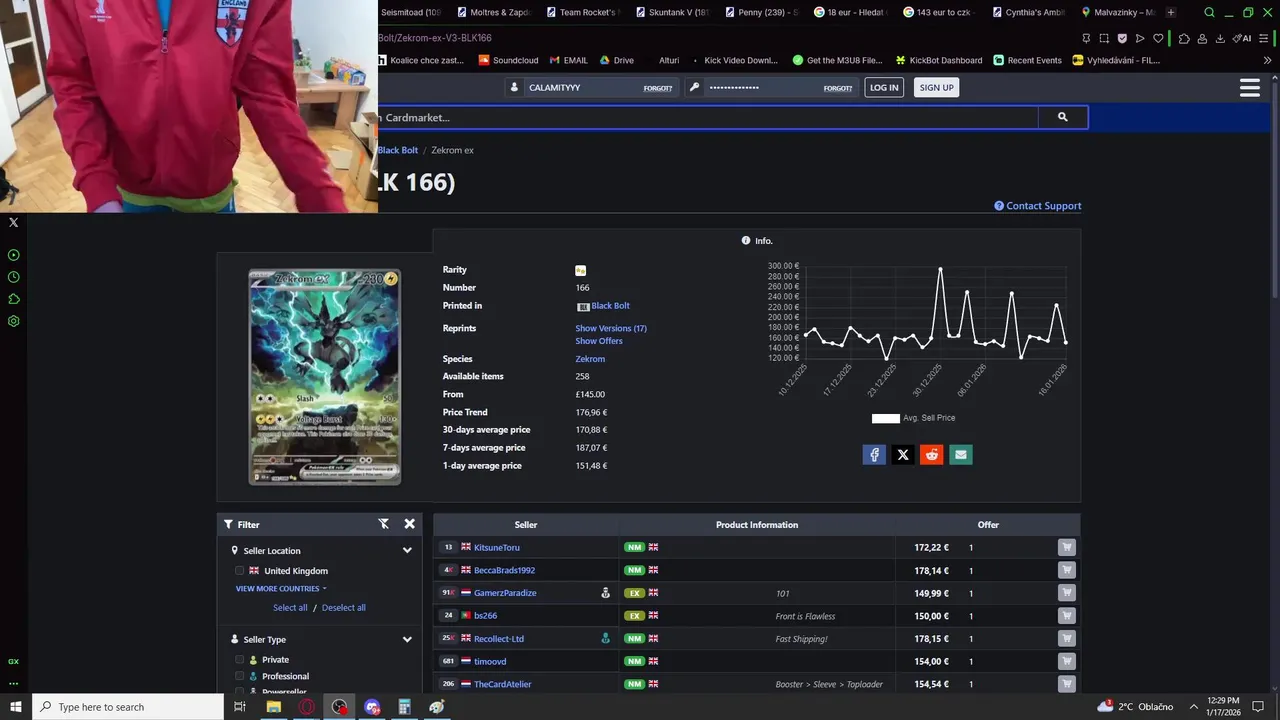Switch to Cynthia's Ambition browser tab
1280x720 pixels.
1027,12
